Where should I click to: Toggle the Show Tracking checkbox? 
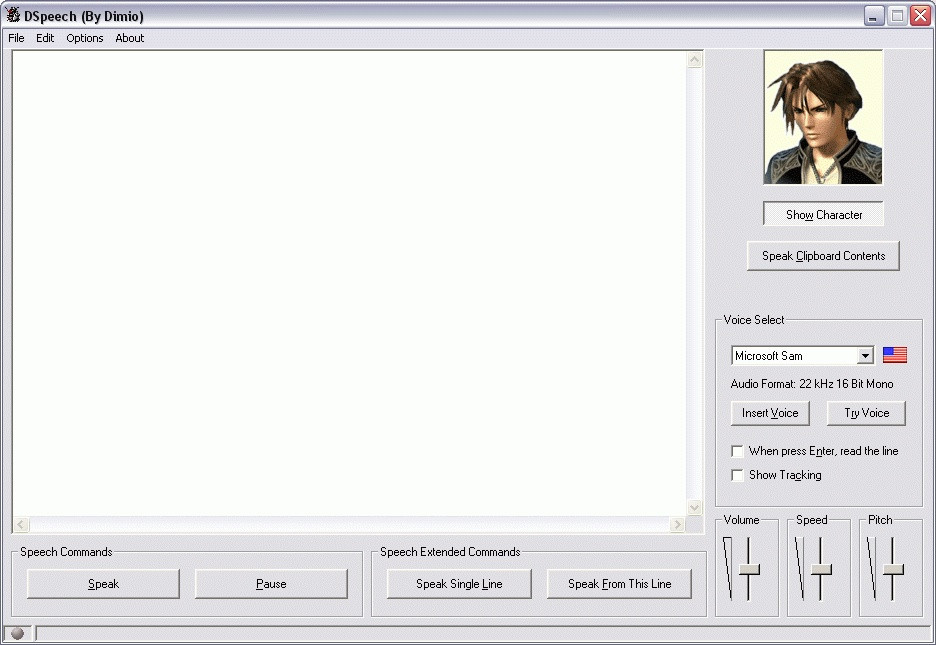click(737, 475)
